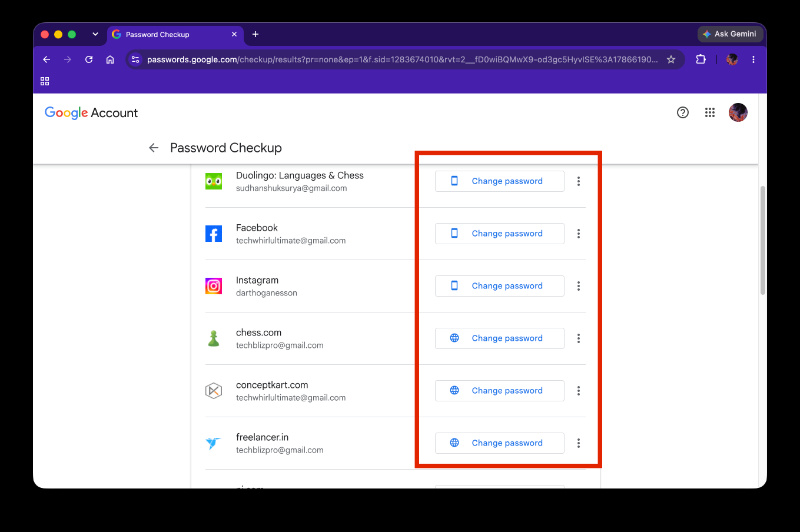The width and height of the screenshot is (800, 532).
Task: Open more options for Instagram row
Action: (578, 286)
